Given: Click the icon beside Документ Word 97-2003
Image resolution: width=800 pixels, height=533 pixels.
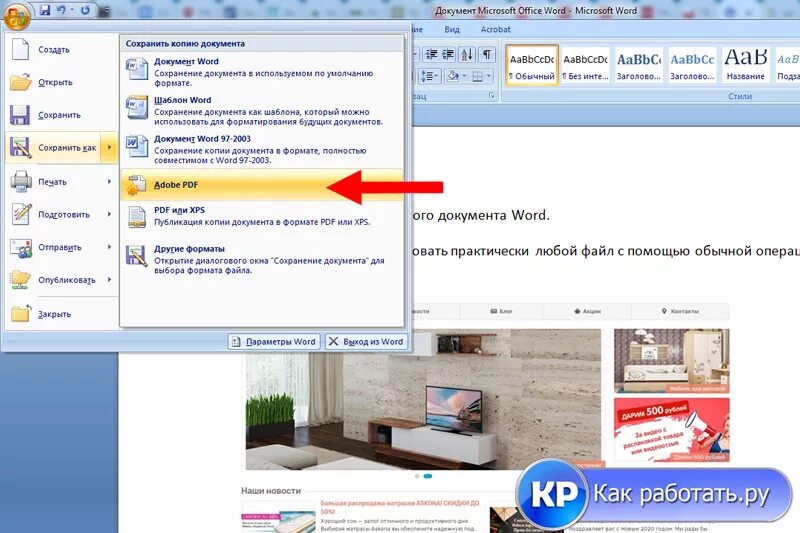Looking at the screenshot, I should (x=137, y=146).
